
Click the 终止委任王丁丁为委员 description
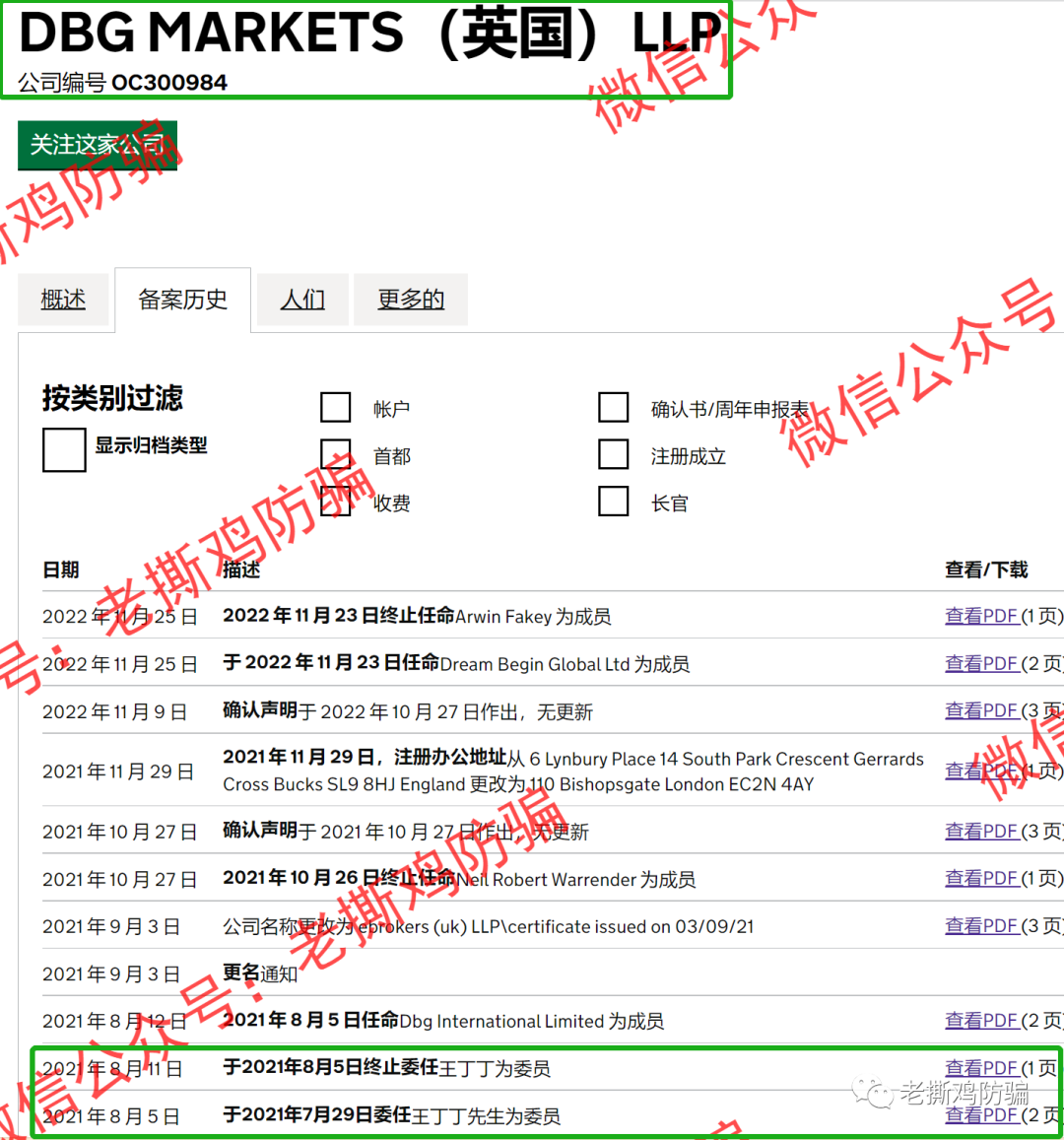(x=386, y=1068)
